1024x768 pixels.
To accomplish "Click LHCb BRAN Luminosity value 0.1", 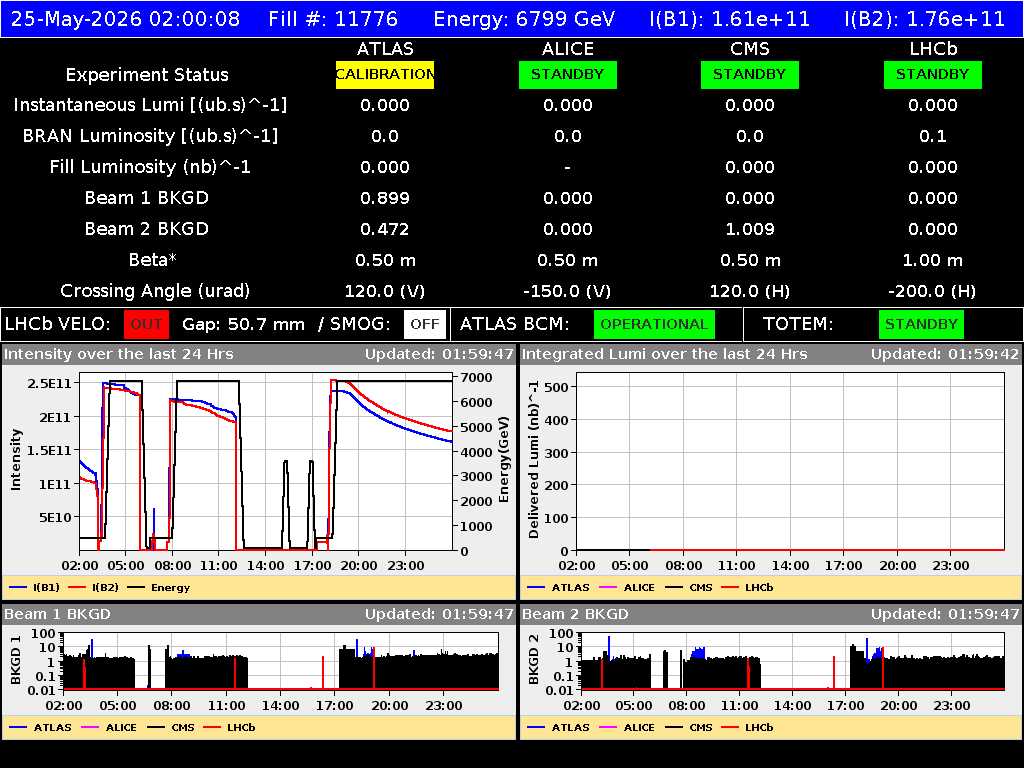I will pyautogui.click(x=933, y=136).
